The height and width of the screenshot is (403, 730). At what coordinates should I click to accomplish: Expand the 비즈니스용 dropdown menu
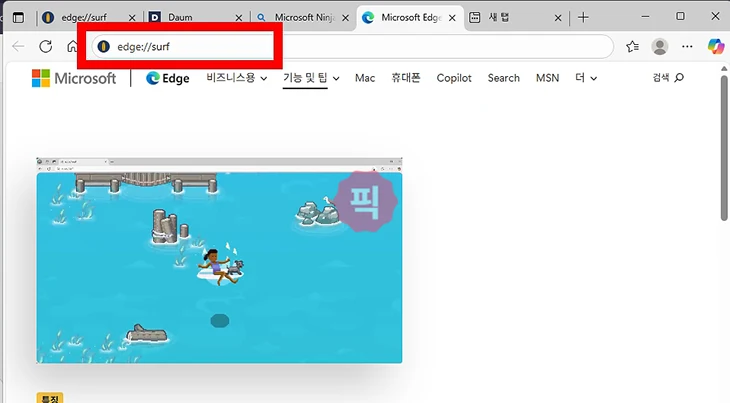click(237, 78)
